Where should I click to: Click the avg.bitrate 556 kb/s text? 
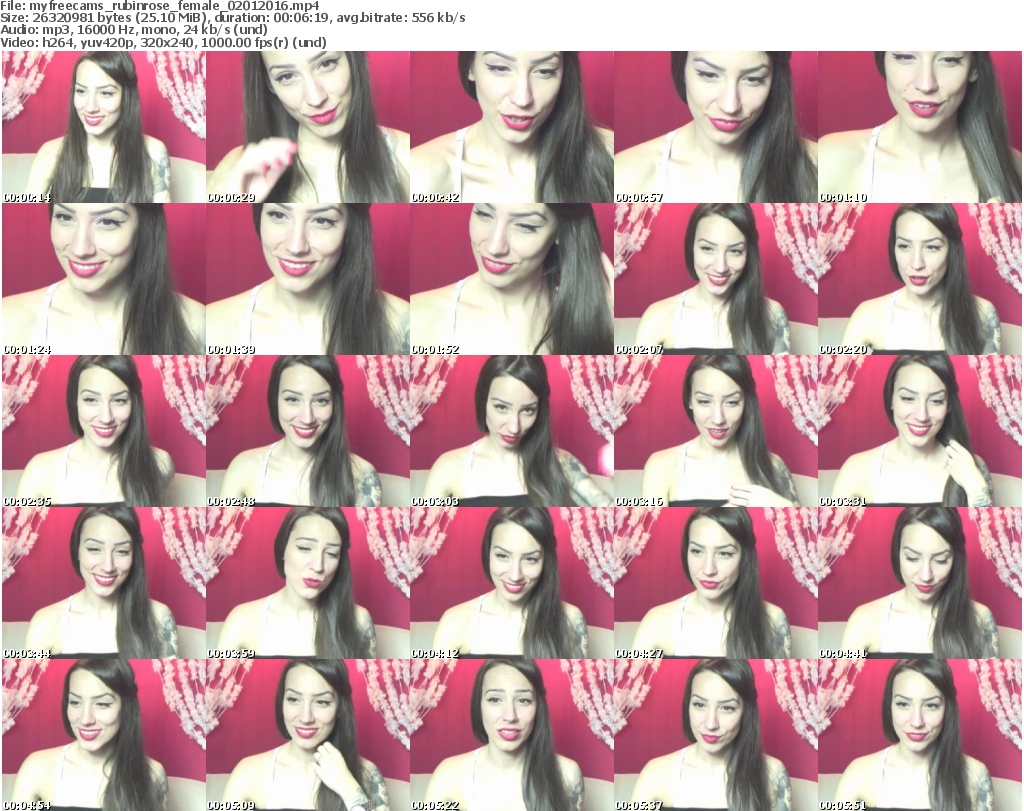(402, 18)
